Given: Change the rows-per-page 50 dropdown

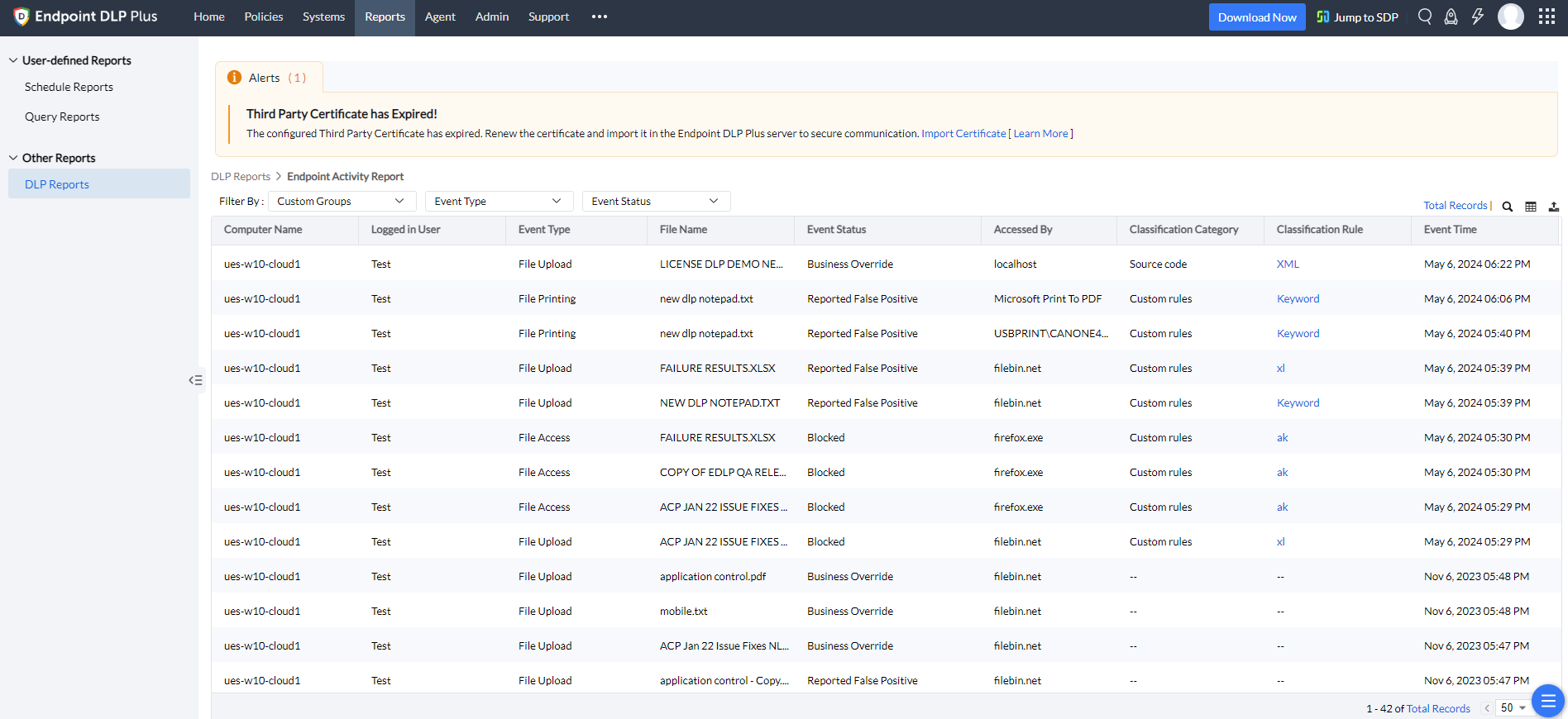Looking at the screenshot, I should [1513, 708].
